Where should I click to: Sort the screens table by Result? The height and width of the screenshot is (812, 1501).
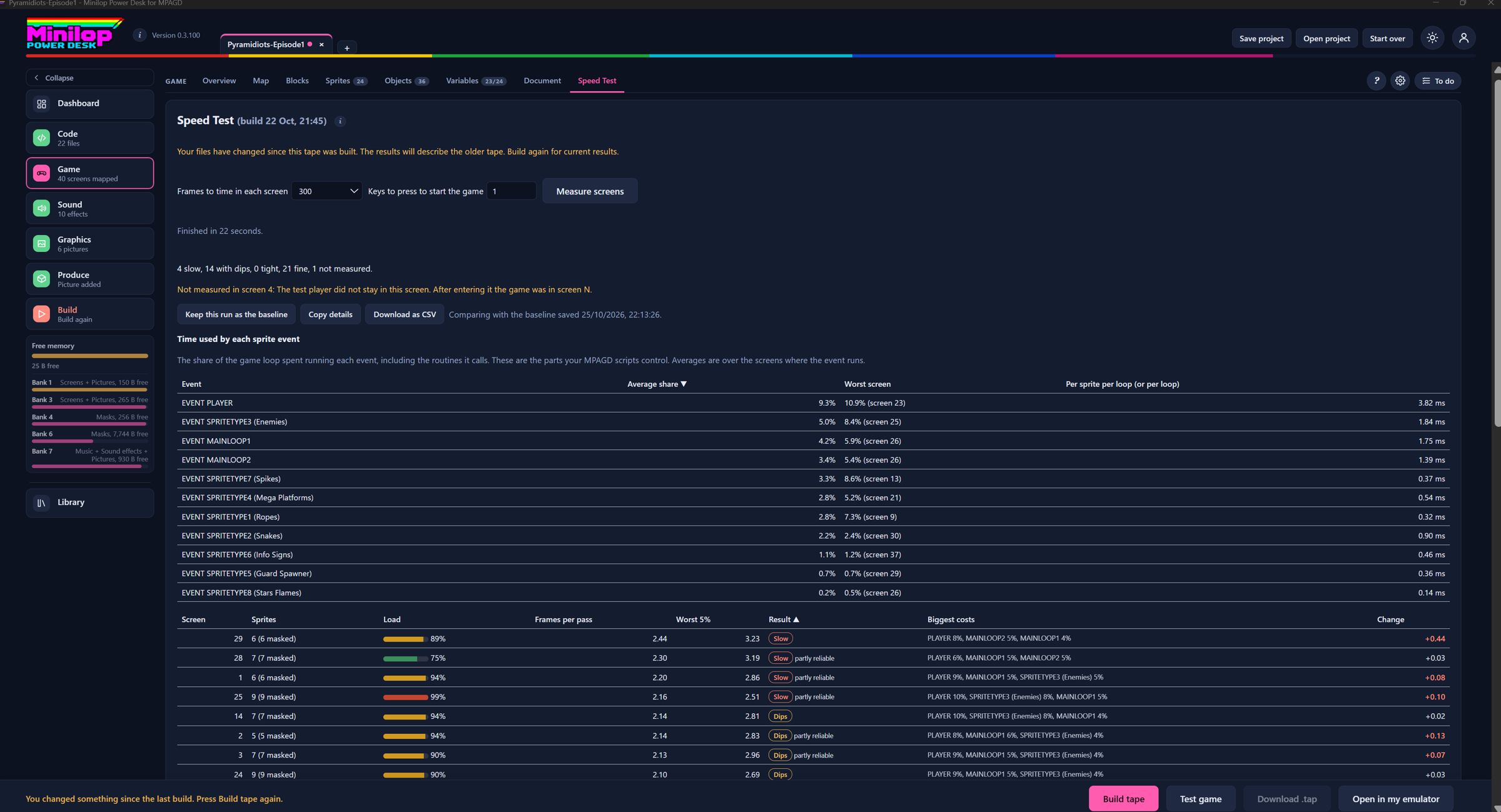[x=784, y=619]
